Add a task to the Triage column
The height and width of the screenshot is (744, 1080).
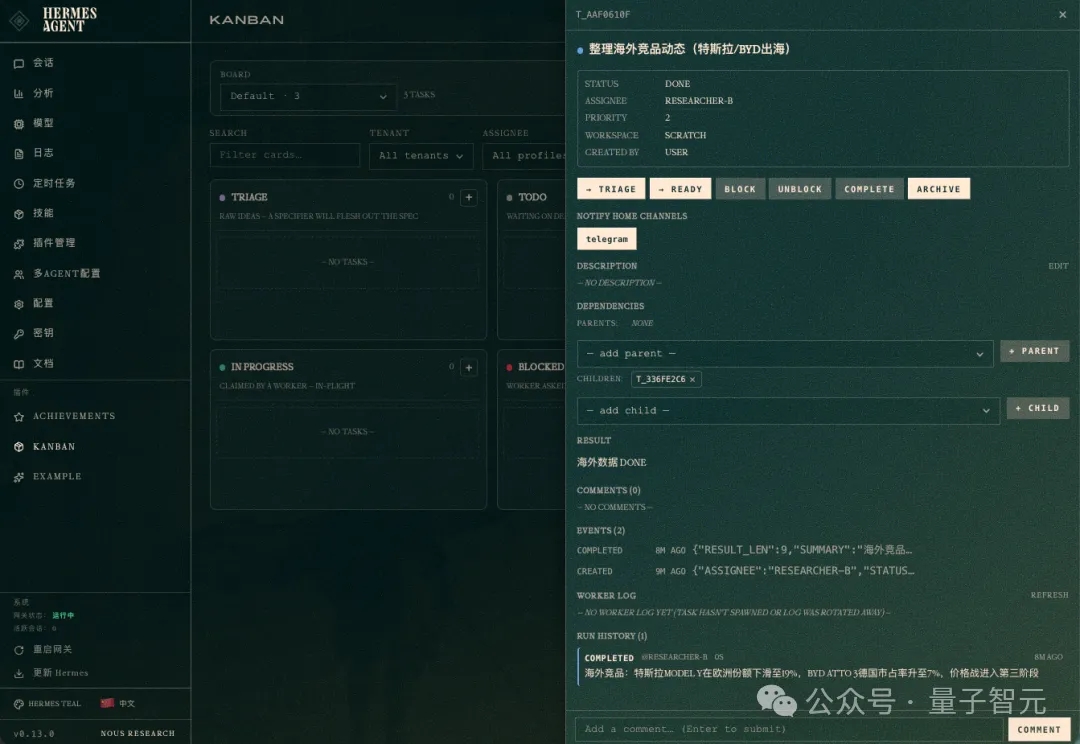tap(469, 198)
